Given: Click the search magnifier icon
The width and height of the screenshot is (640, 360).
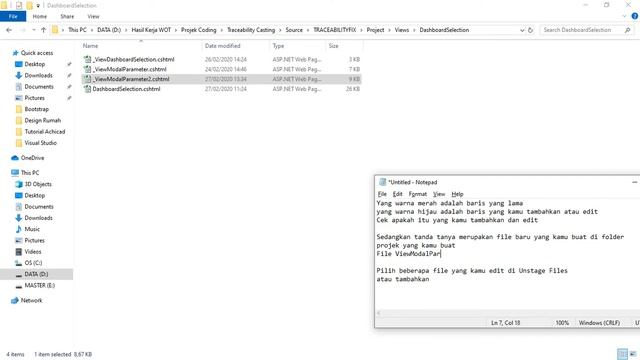Looking at the screenshot, I should [627, 30].
